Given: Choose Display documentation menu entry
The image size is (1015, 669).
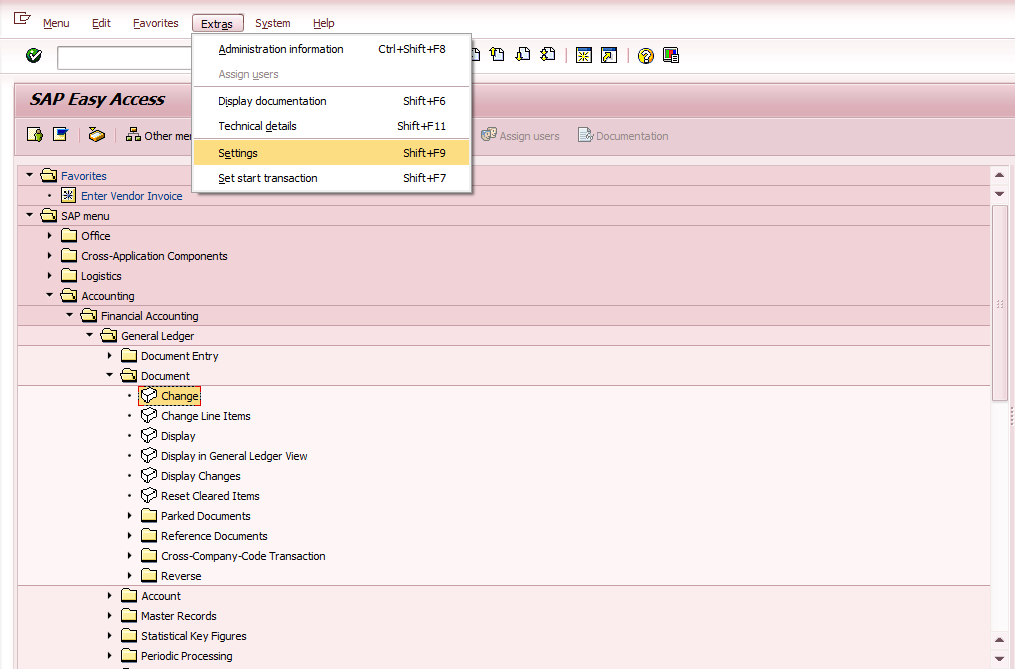Looking at the screenshot, I should click(331, 101).
